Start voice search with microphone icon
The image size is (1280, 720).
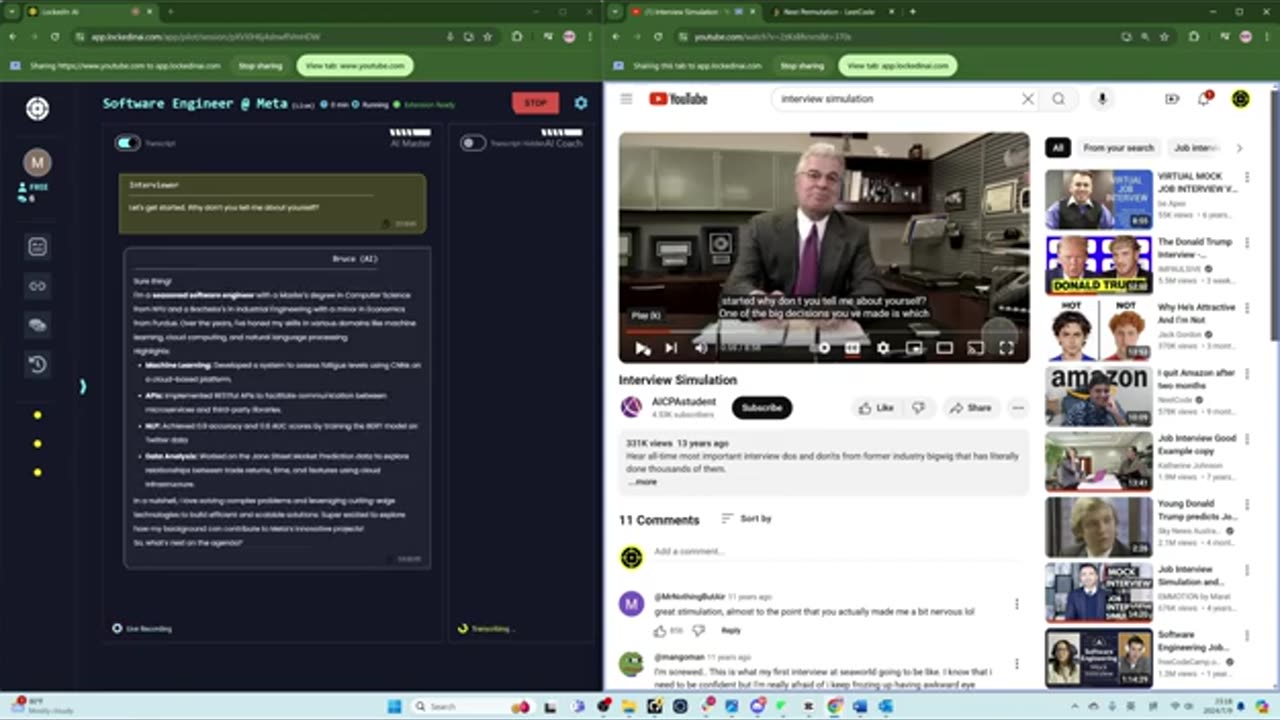pyautogui.click(x=1102, y=99)
